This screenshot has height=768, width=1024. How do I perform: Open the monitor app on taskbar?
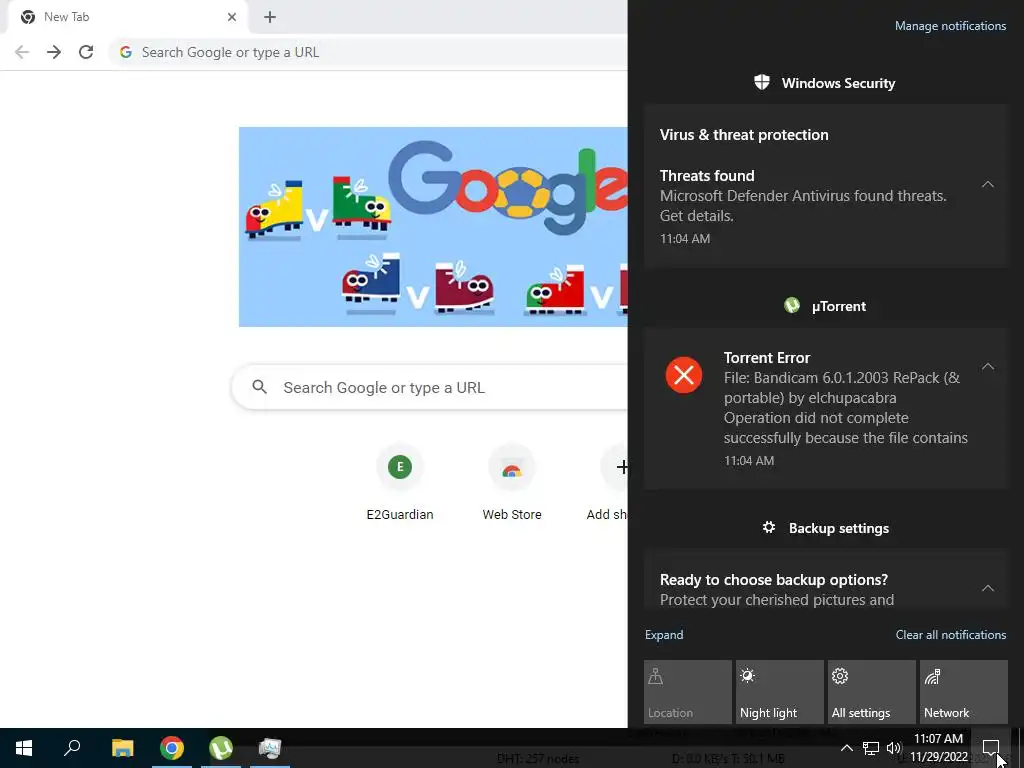coord(270,748)
